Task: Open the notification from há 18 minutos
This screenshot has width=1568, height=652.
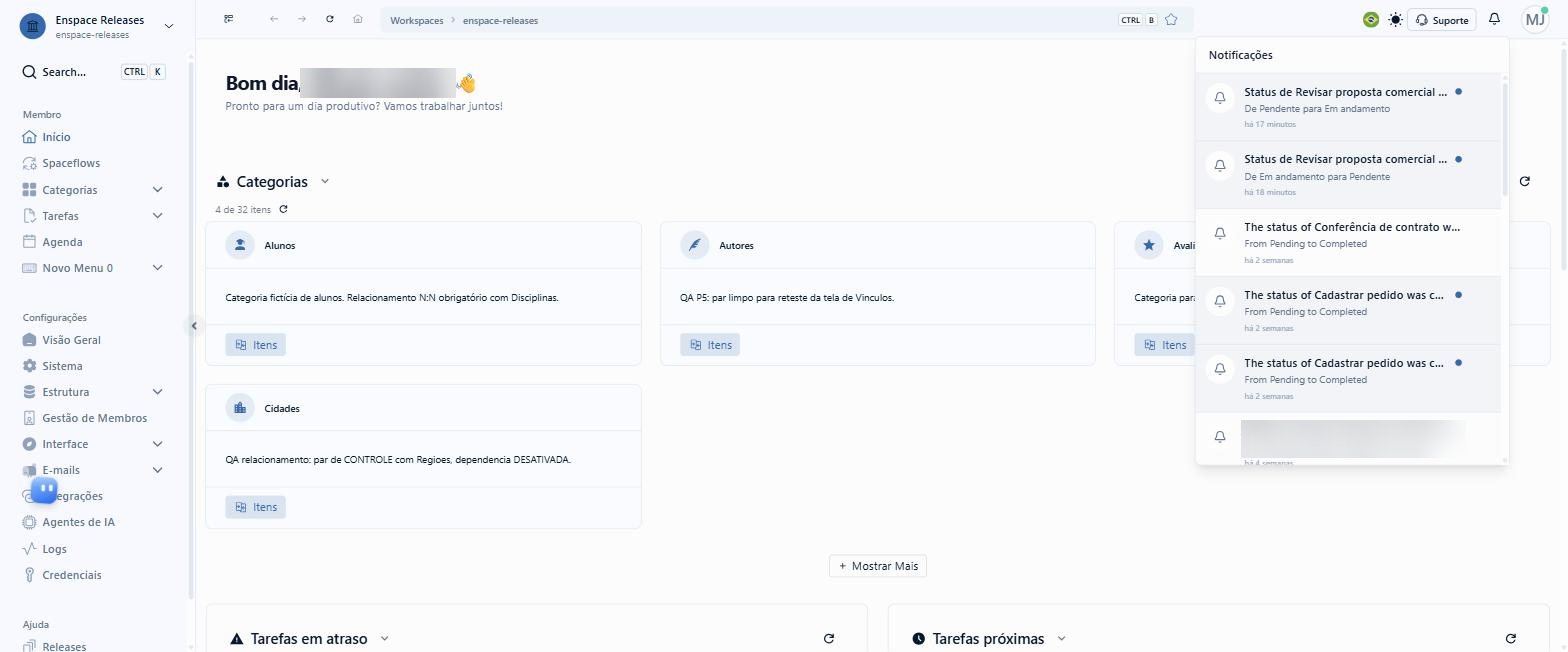Action: [x=1348, y=175]
